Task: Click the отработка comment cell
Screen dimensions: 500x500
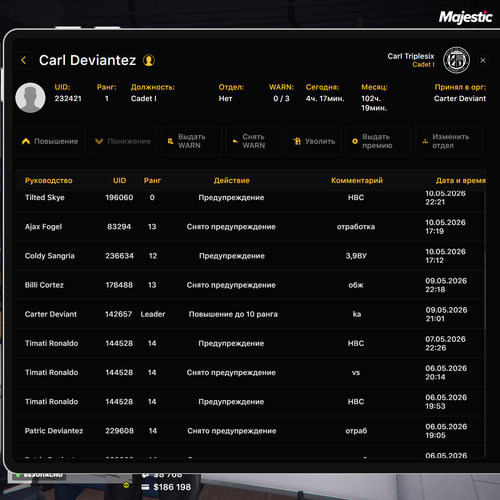Action: point(356,227)
